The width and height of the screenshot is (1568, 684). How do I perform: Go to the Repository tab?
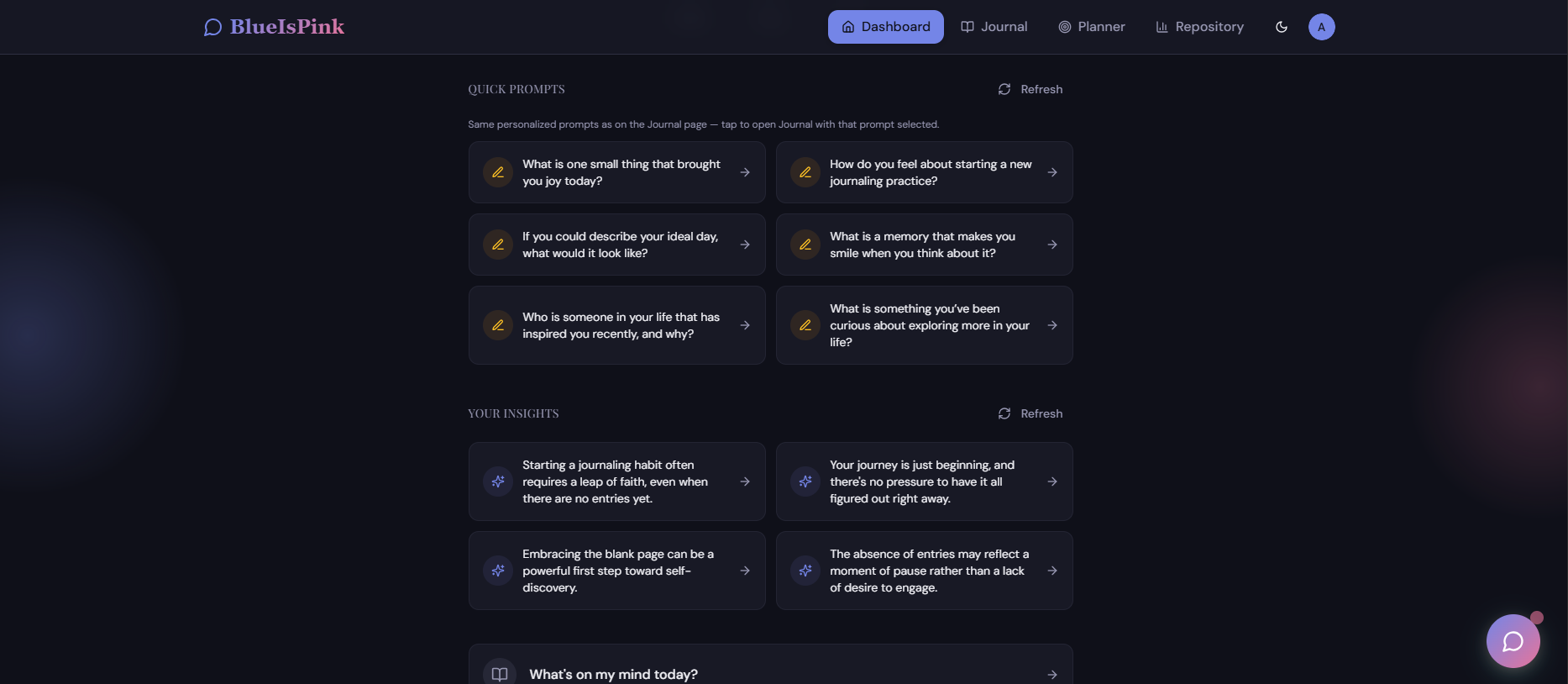(x=1199, y=27)
